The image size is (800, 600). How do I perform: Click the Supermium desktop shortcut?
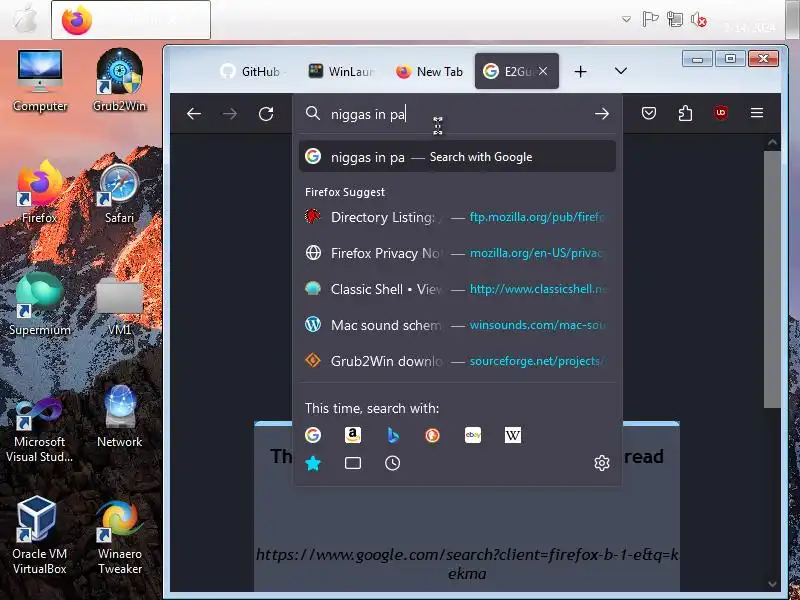click(x=40, y=304)
